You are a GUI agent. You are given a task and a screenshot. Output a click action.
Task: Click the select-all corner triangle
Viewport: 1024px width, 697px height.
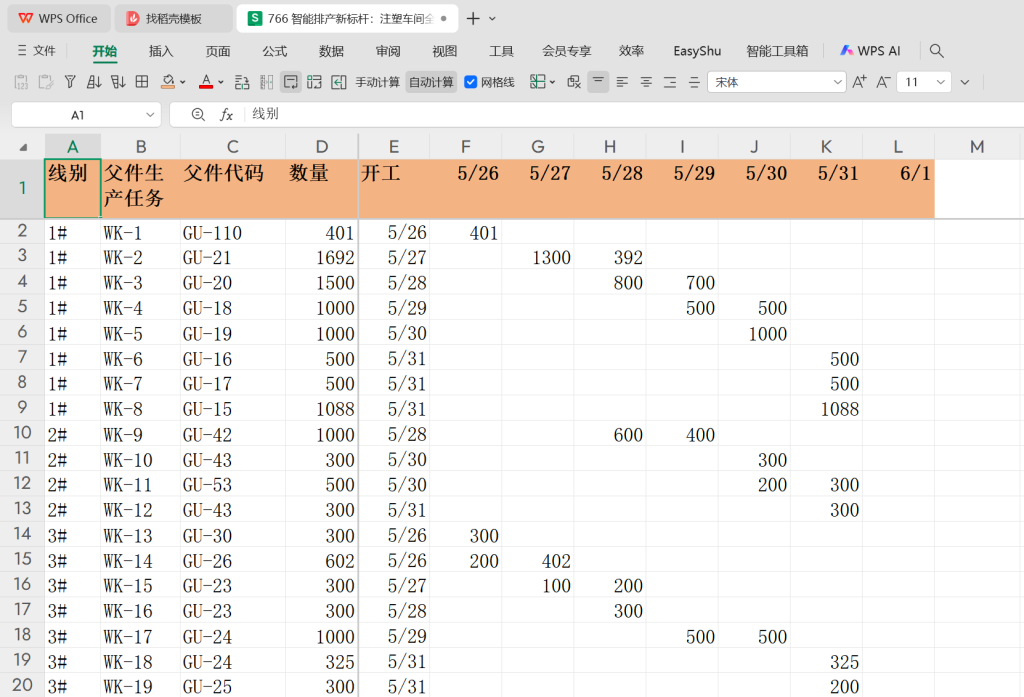tap(24, 147)
